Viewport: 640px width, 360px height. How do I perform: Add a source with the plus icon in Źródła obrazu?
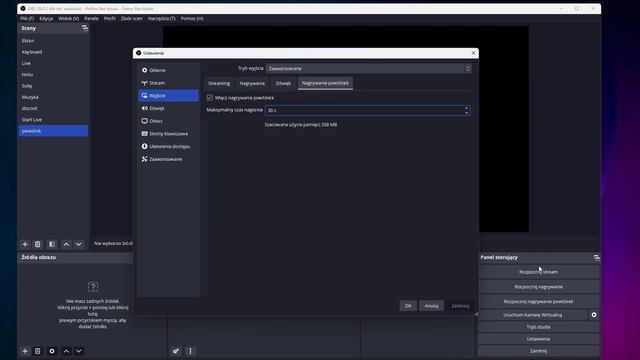25,351
